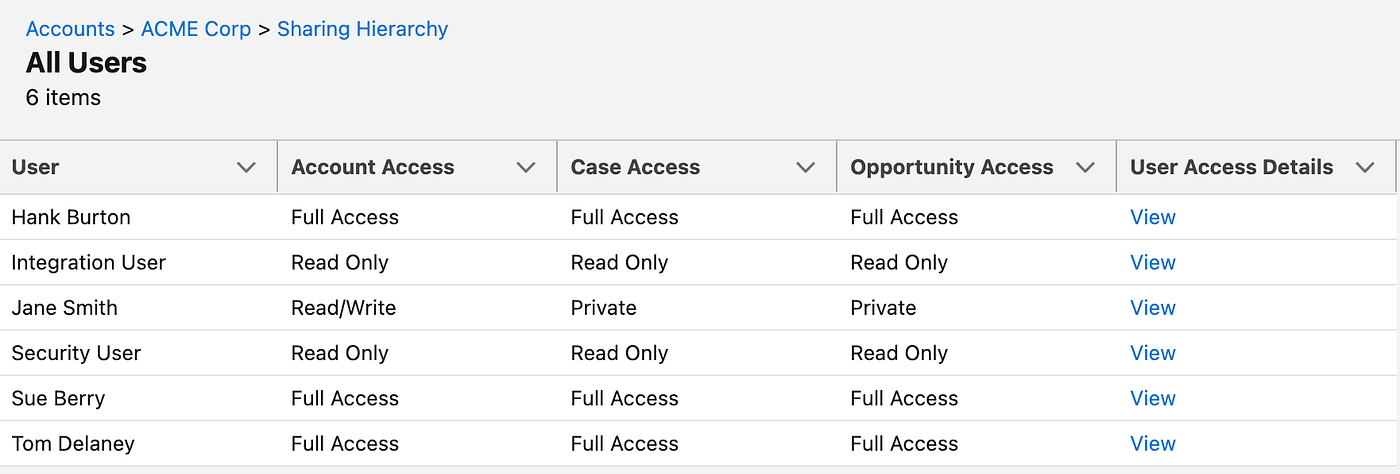Click the View link for Sue Berry
The width and height of the screenshot is (1400, 474).
1152,398
